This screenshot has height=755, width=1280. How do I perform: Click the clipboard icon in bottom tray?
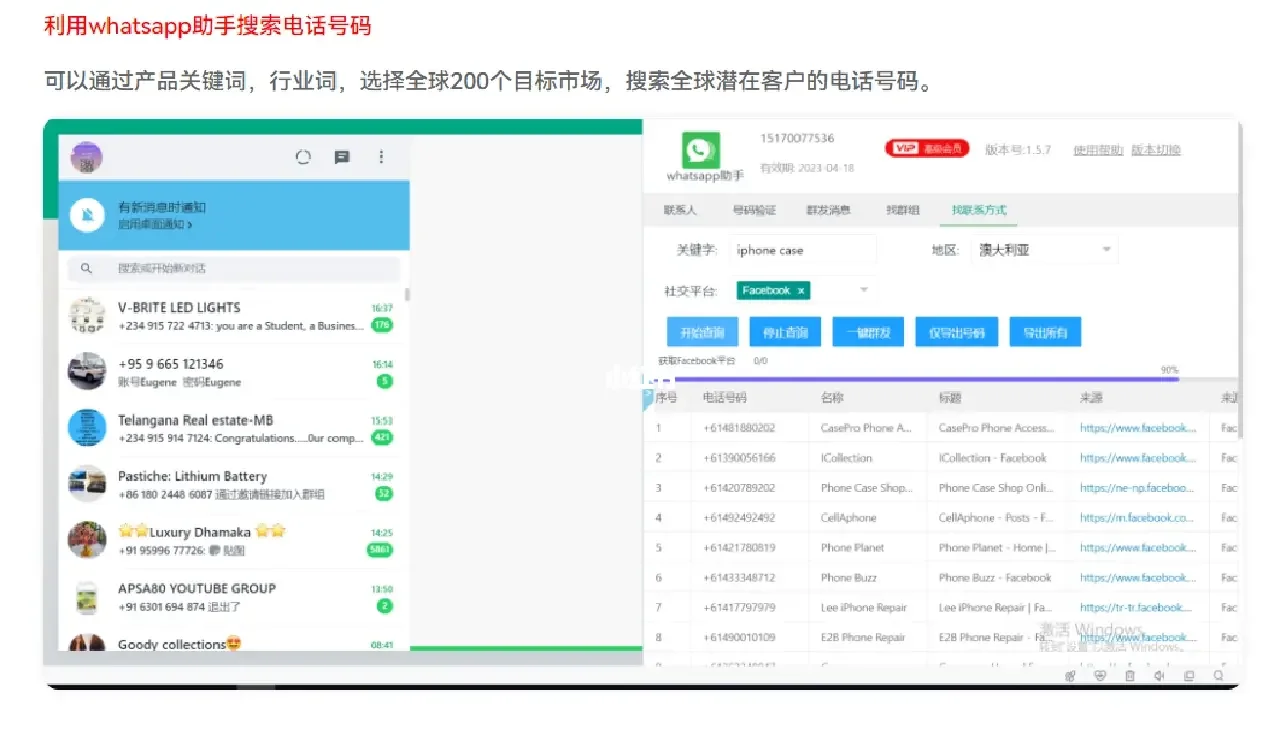pyautogui.click(x=1130, y=676)
